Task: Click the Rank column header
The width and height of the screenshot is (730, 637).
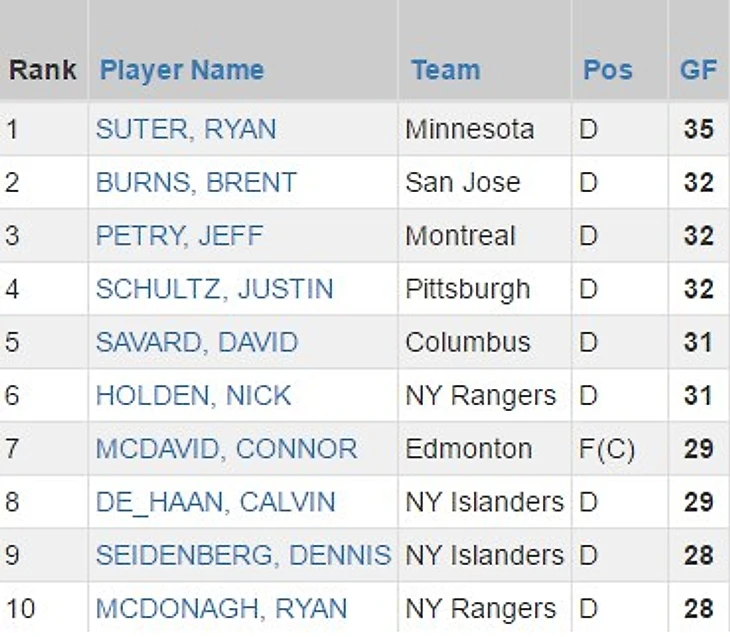Action: pos(43,70)
